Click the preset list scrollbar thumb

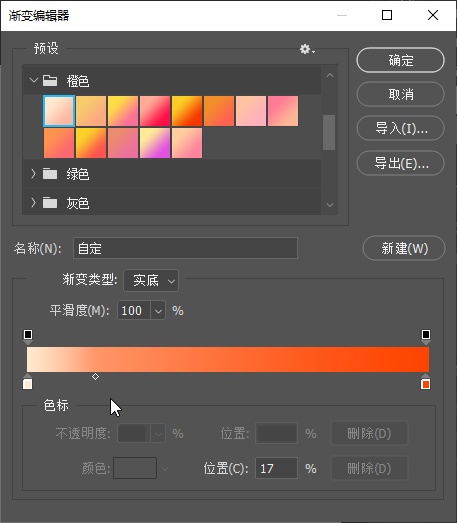pos(329,132)
